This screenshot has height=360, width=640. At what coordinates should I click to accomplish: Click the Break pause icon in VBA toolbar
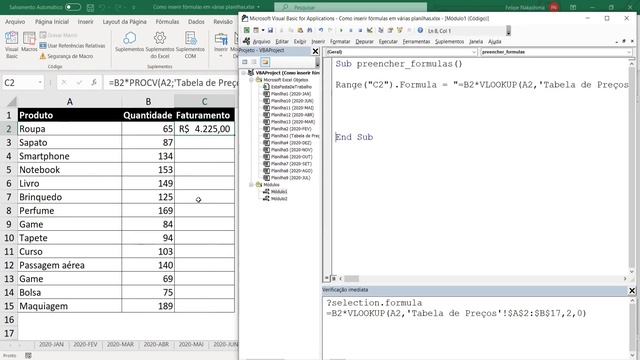pos(351,30)
